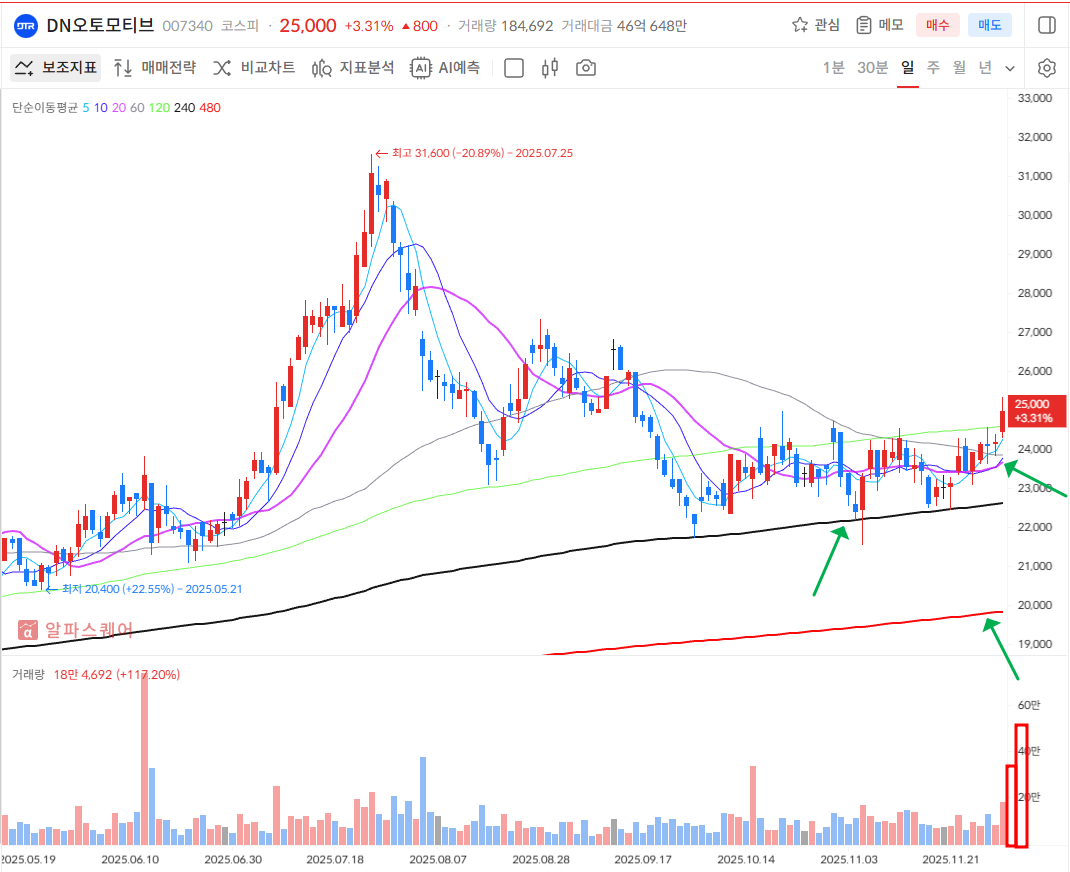Capture chart with the camera icon

pyautogui.click(x=586, y=68)
